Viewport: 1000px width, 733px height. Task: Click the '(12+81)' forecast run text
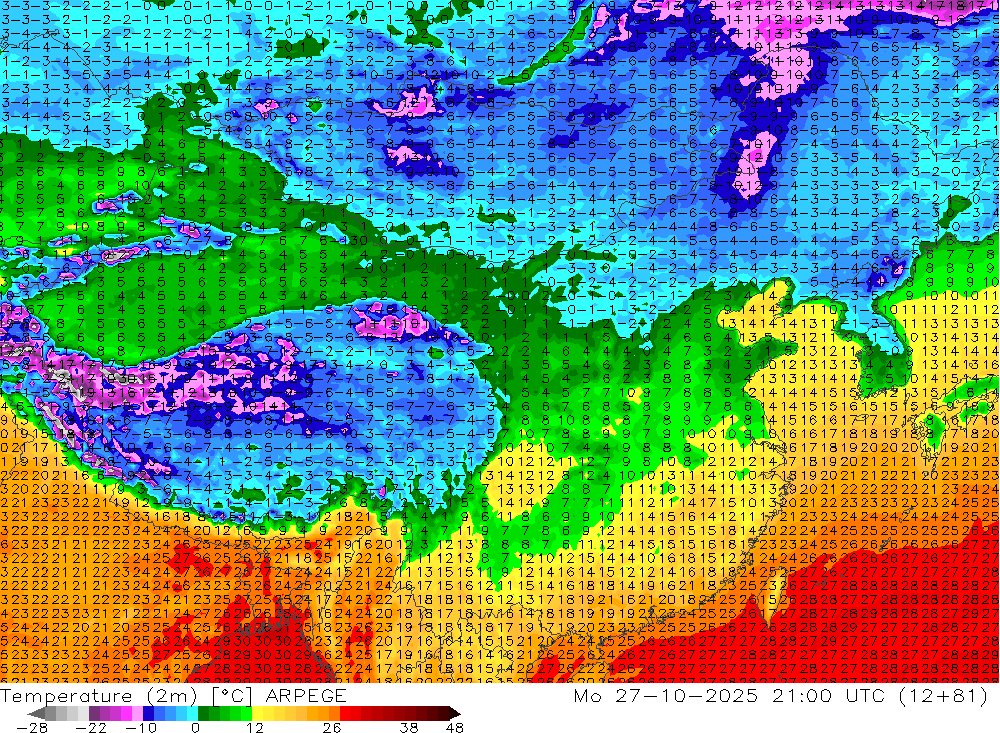point(942,696)
